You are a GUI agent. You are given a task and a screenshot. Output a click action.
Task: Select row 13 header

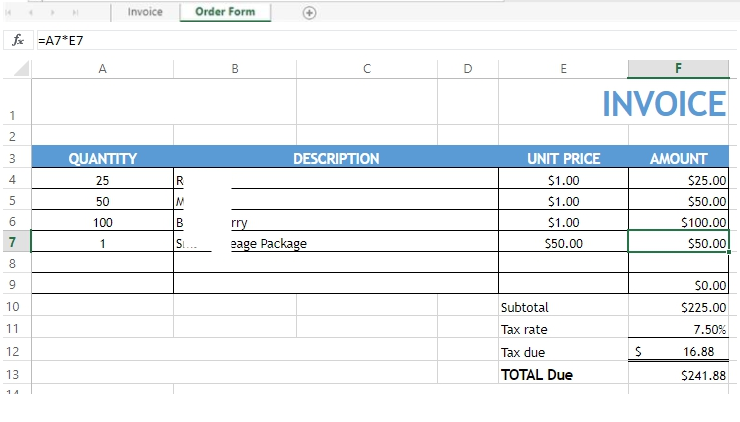[x=17, y=373]
